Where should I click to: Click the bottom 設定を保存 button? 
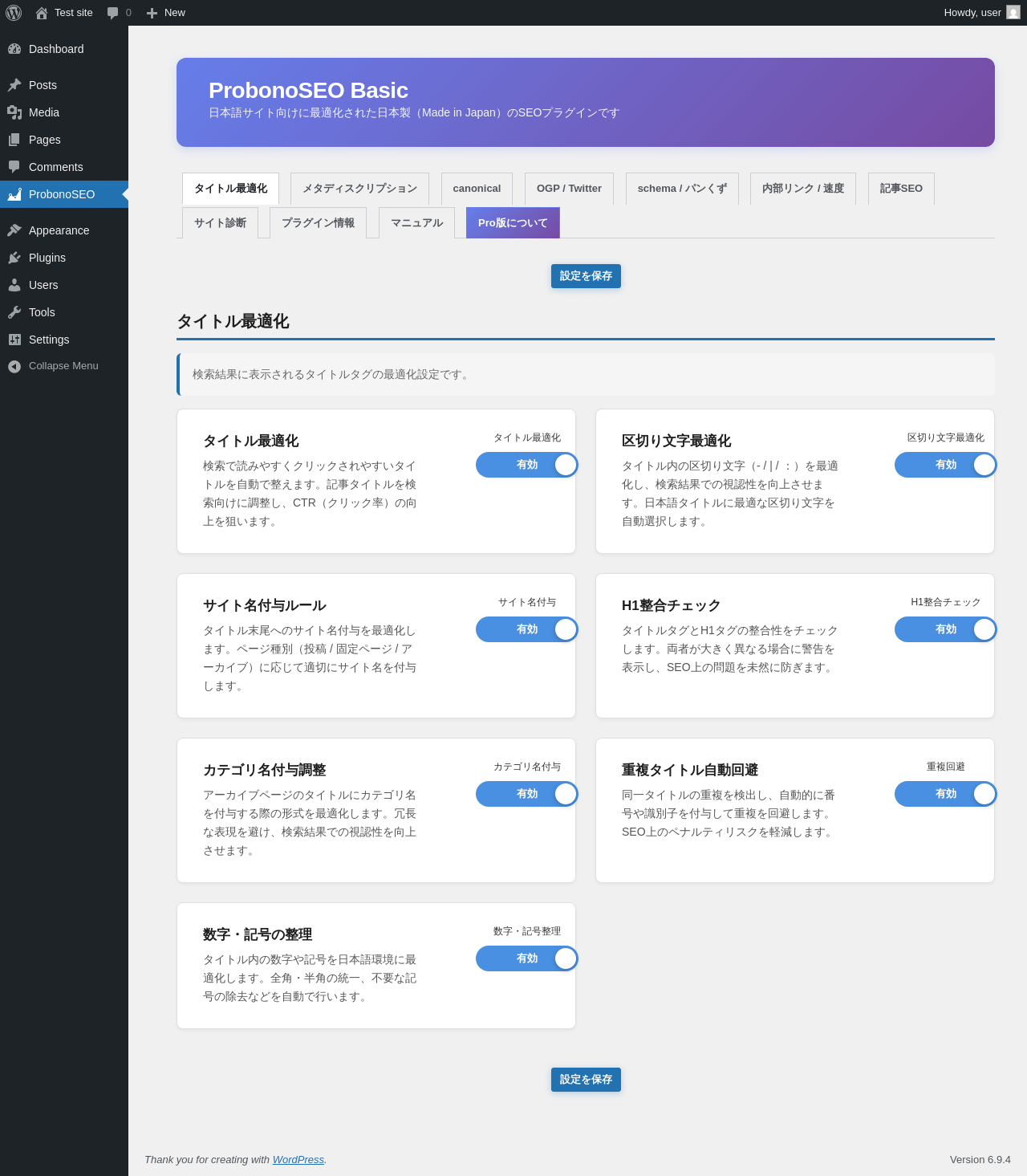point(586,1080)
